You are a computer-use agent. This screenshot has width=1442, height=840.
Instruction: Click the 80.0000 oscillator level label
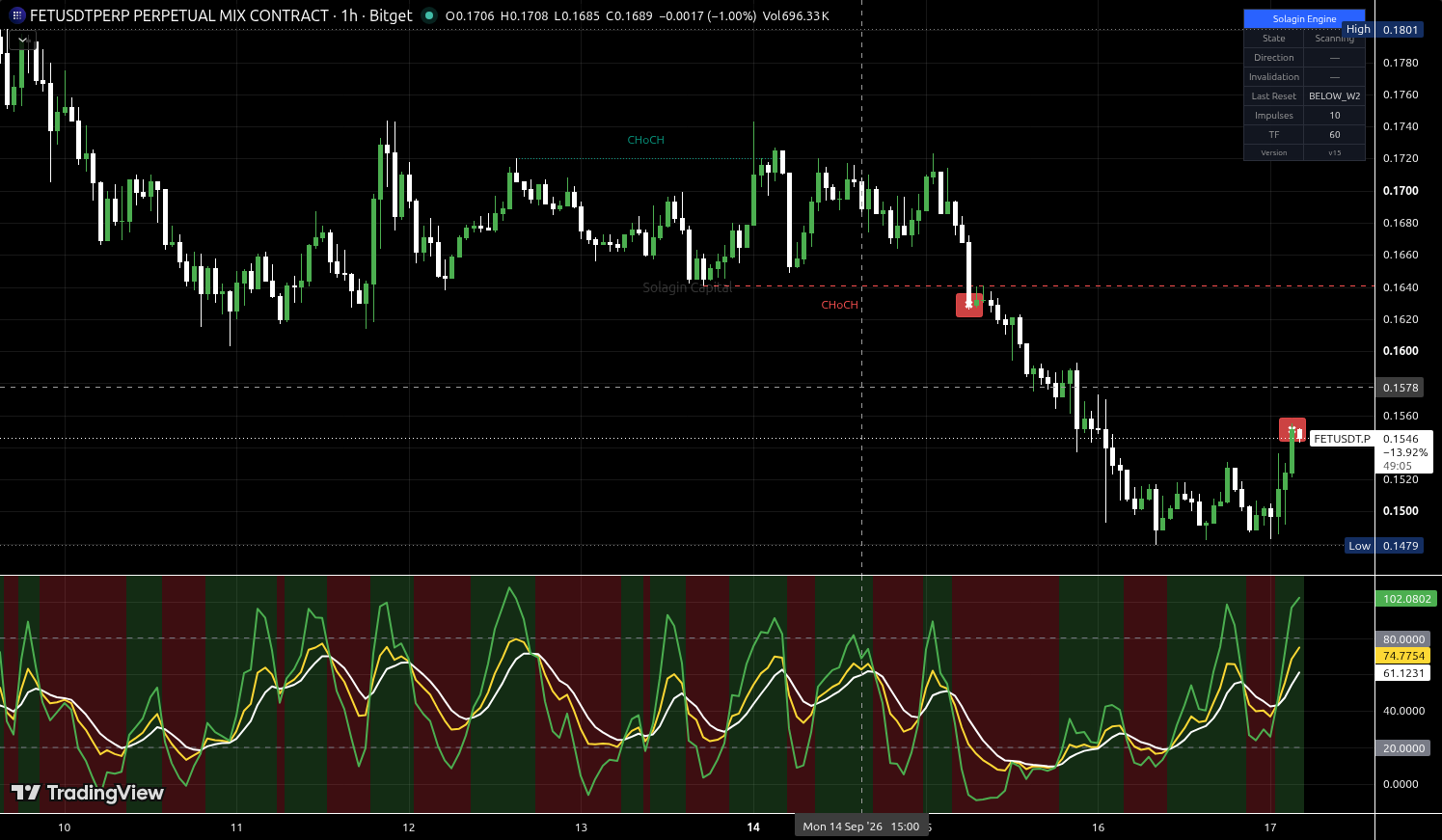1403,639
